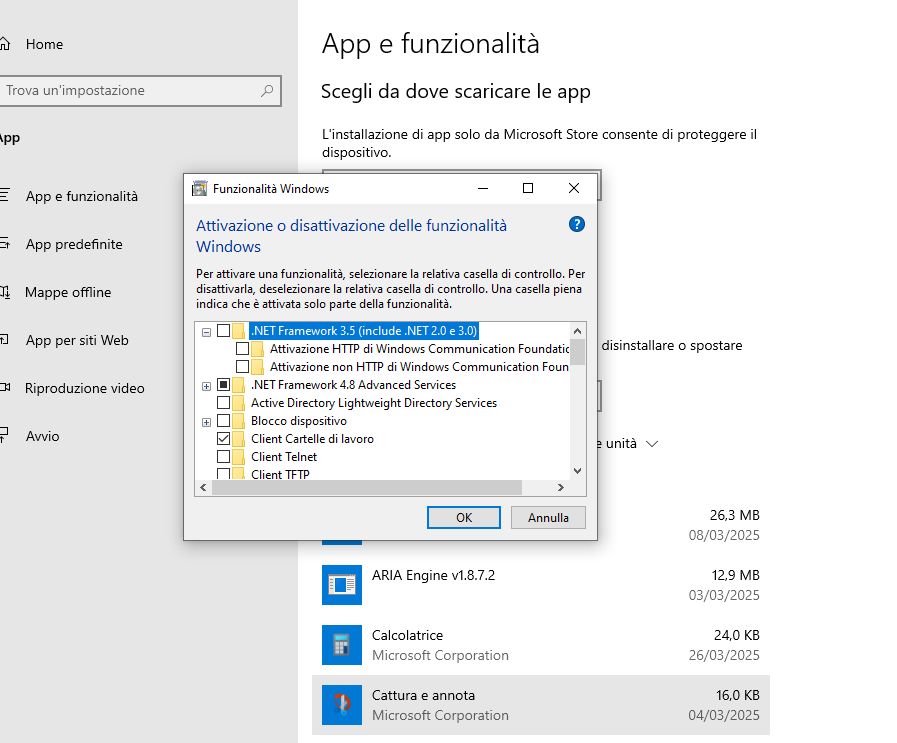This screenshot has width=897, height=743.
Task: Expand the Blocco dispositivo tree node
Action: tap(207, 422)
